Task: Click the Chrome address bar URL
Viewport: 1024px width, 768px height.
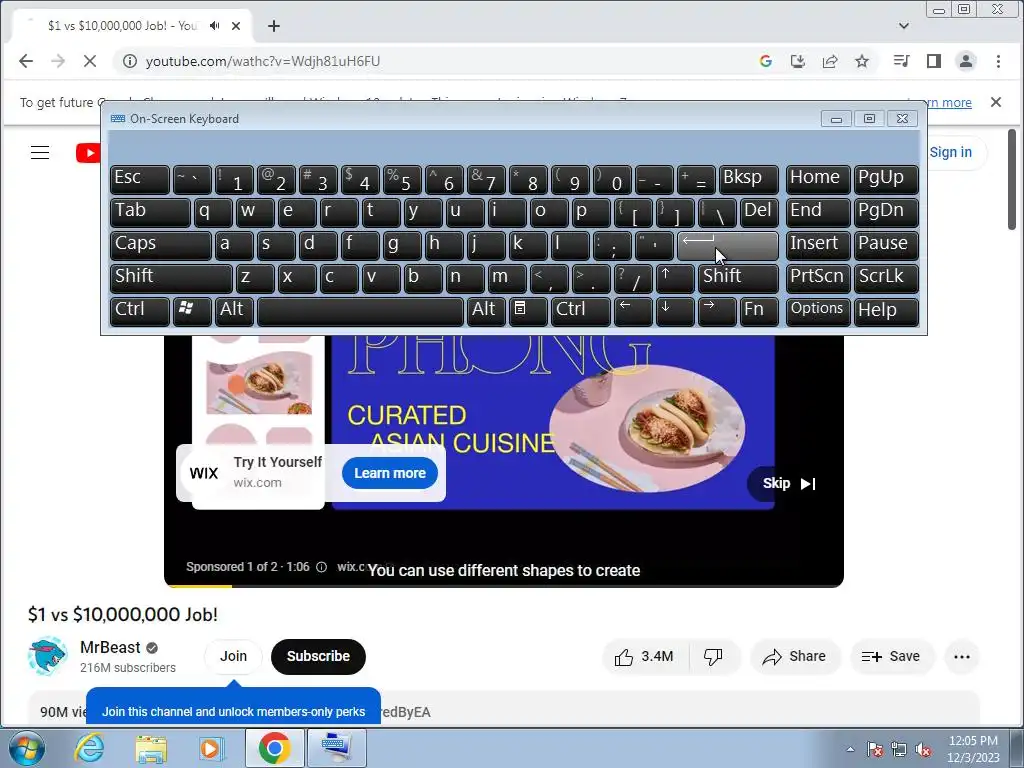Action: [x=263, y=61]
